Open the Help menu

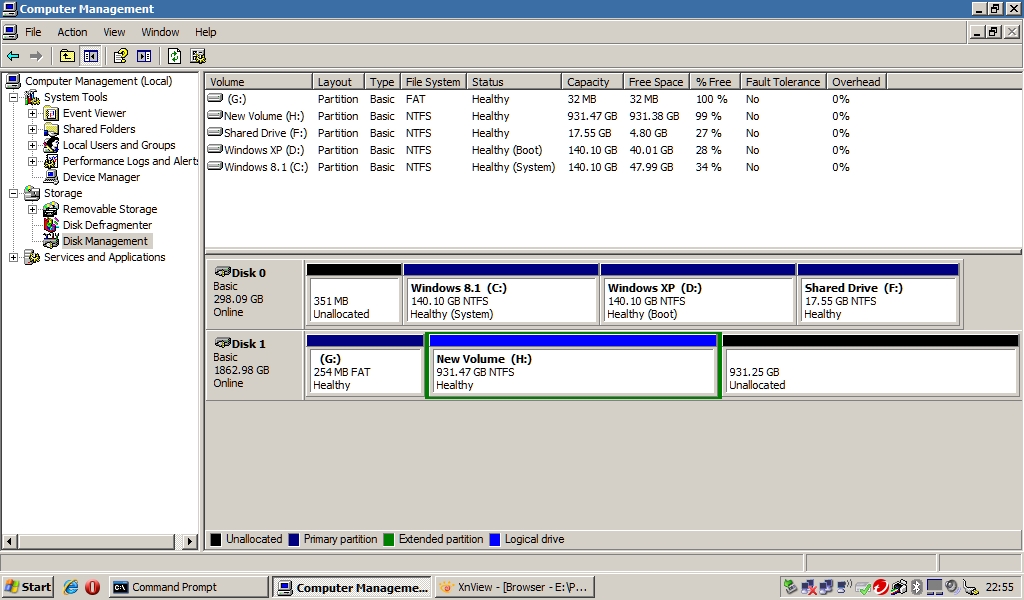205,32
